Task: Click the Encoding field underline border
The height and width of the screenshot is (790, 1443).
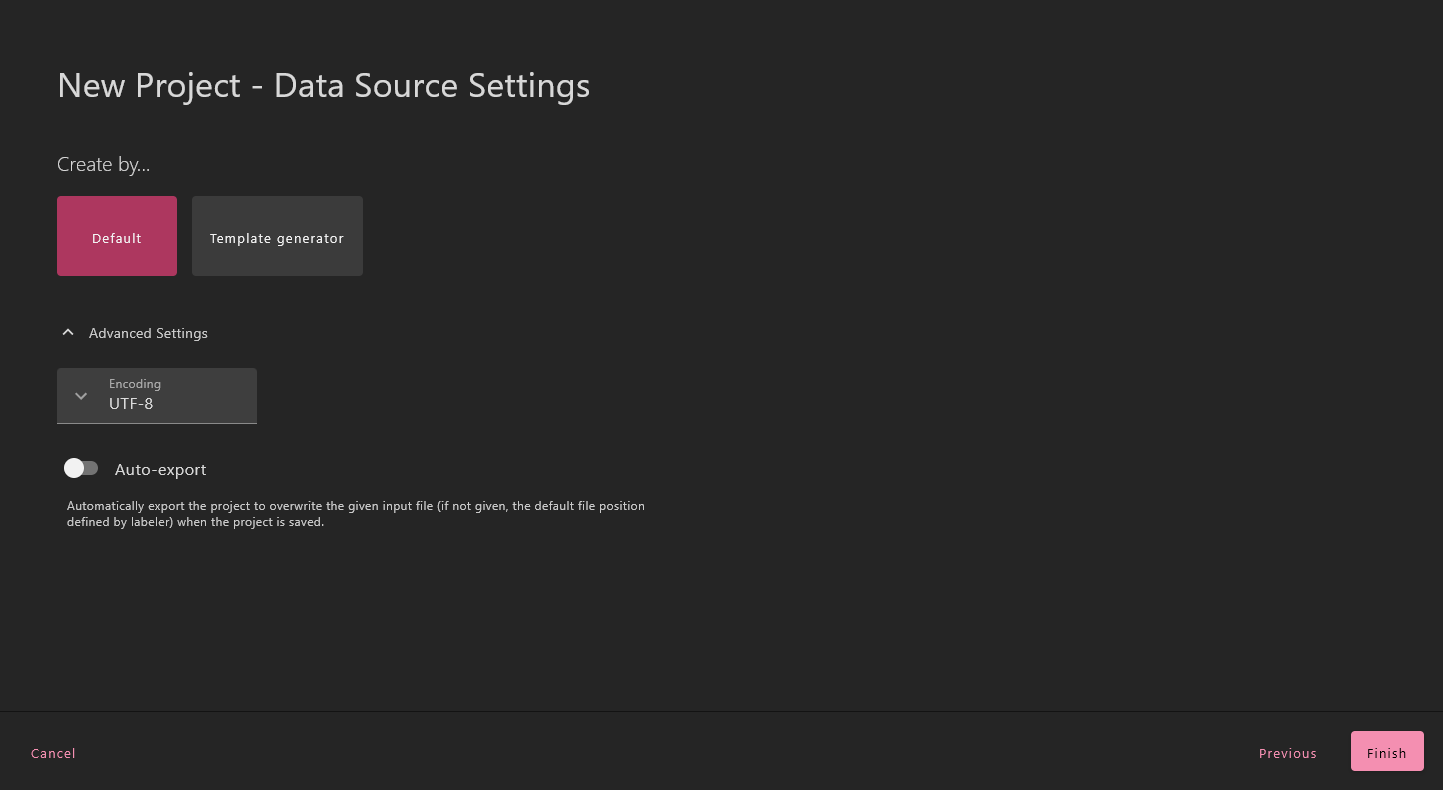Action: pos(157,423)
